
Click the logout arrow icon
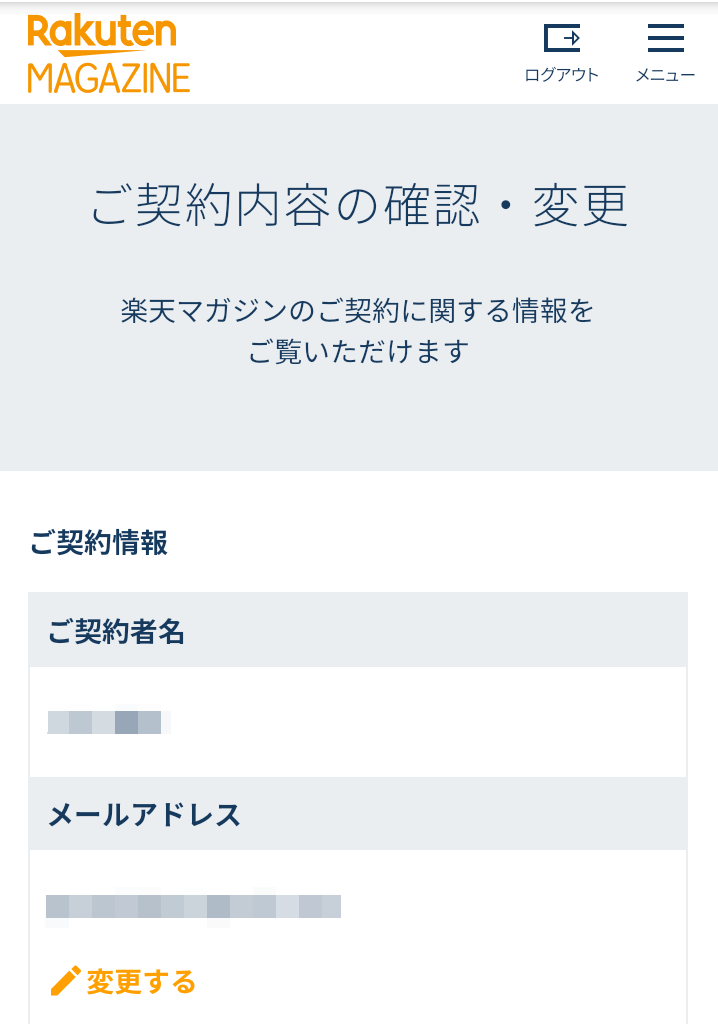coord(562,38)
